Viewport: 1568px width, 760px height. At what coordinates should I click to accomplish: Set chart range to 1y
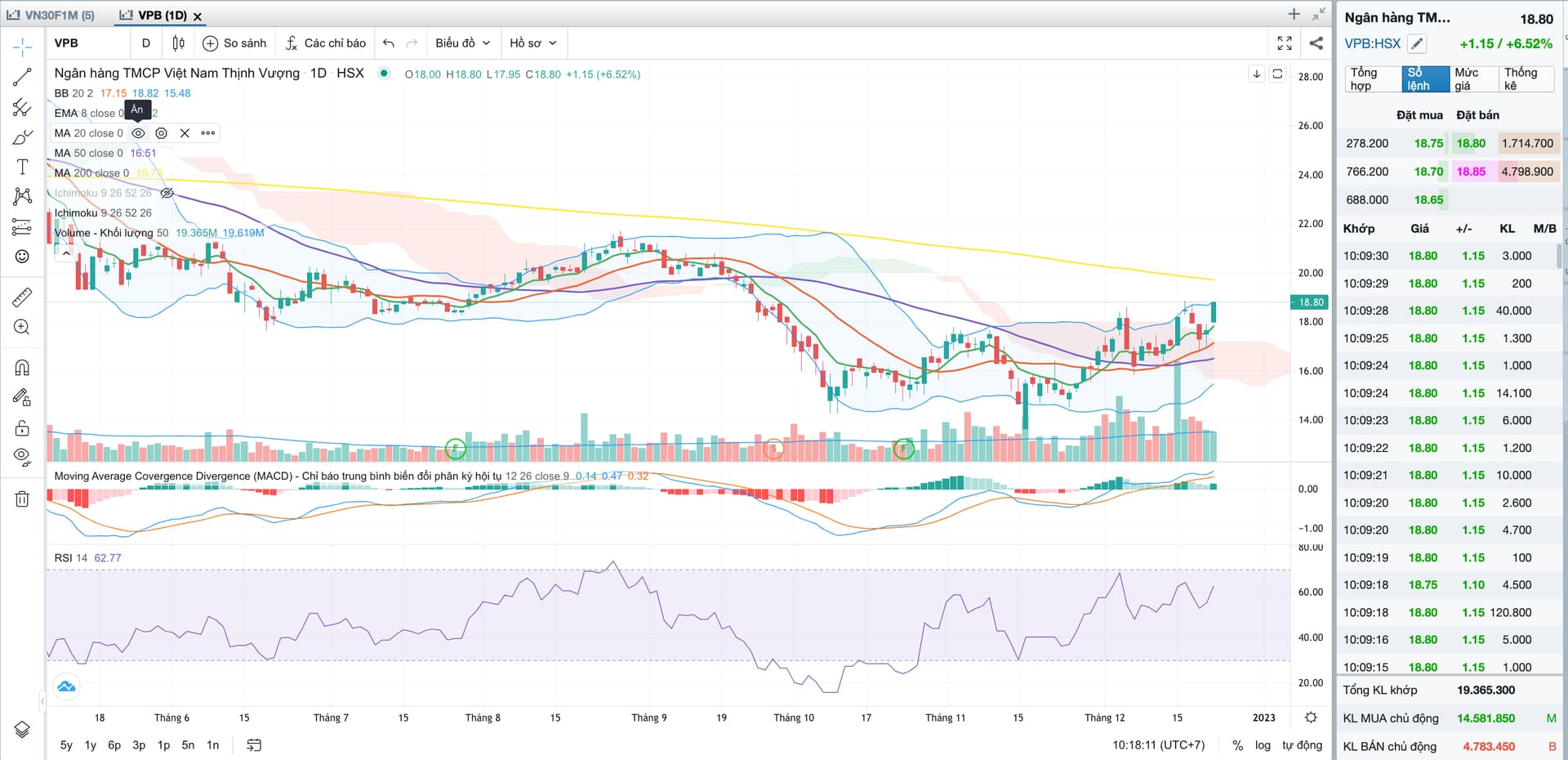[91, 745]
